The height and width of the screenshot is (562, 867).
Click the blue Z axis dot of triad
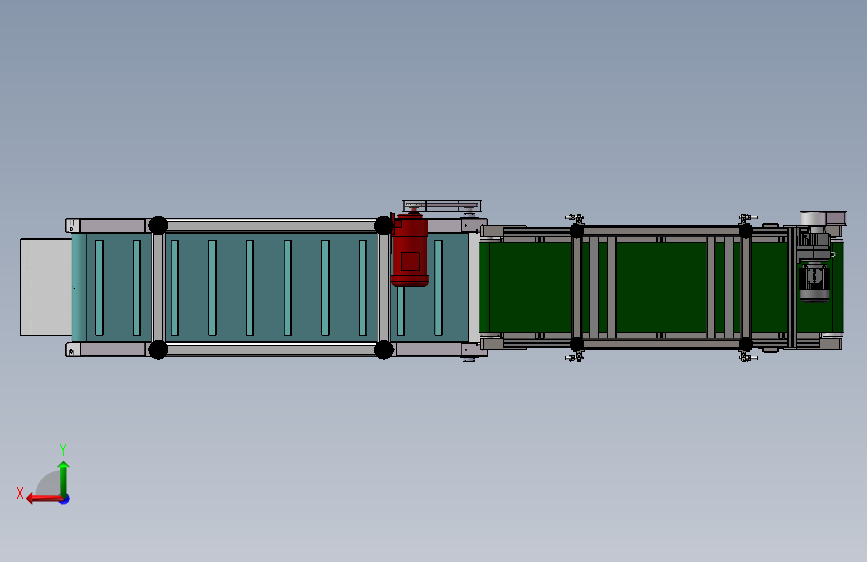point(65,499)
